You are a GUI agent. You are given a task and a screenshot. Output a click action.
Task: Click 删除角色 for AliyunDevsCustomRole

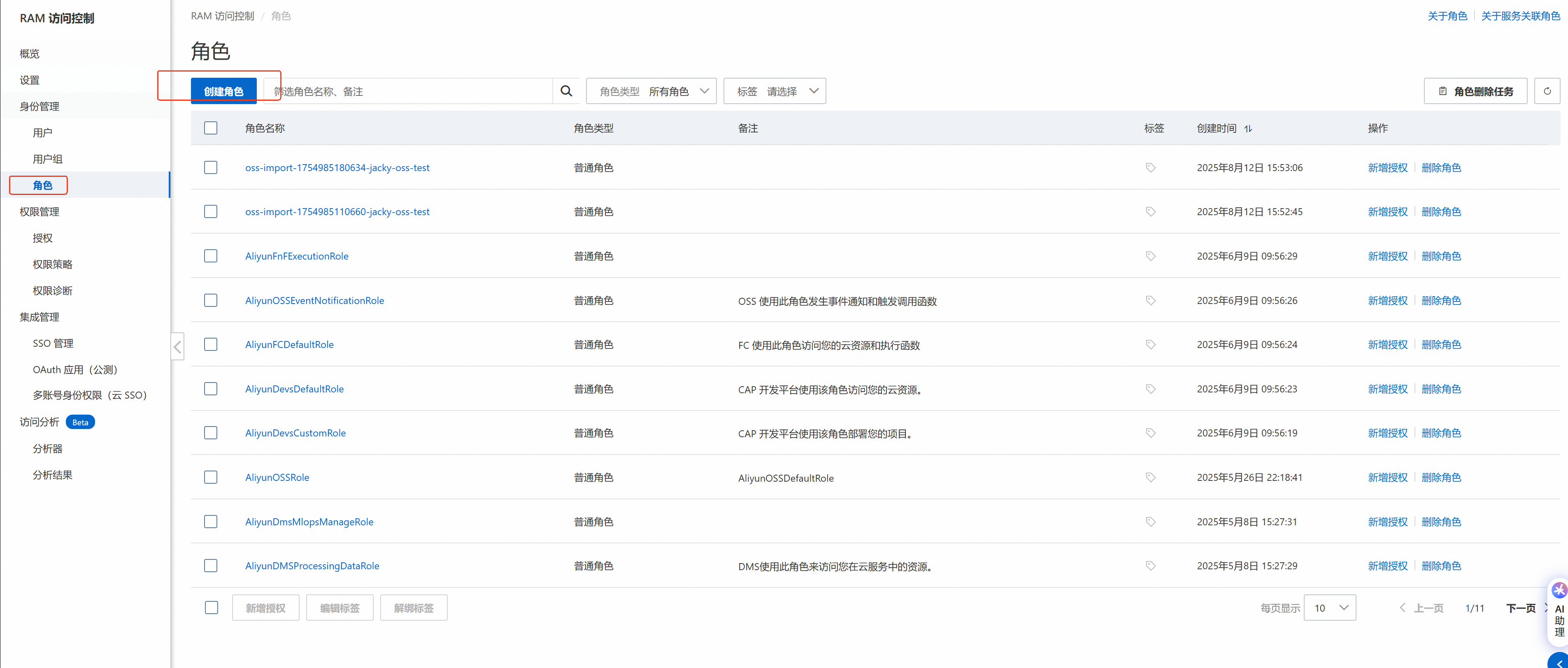pos(1441,433)
